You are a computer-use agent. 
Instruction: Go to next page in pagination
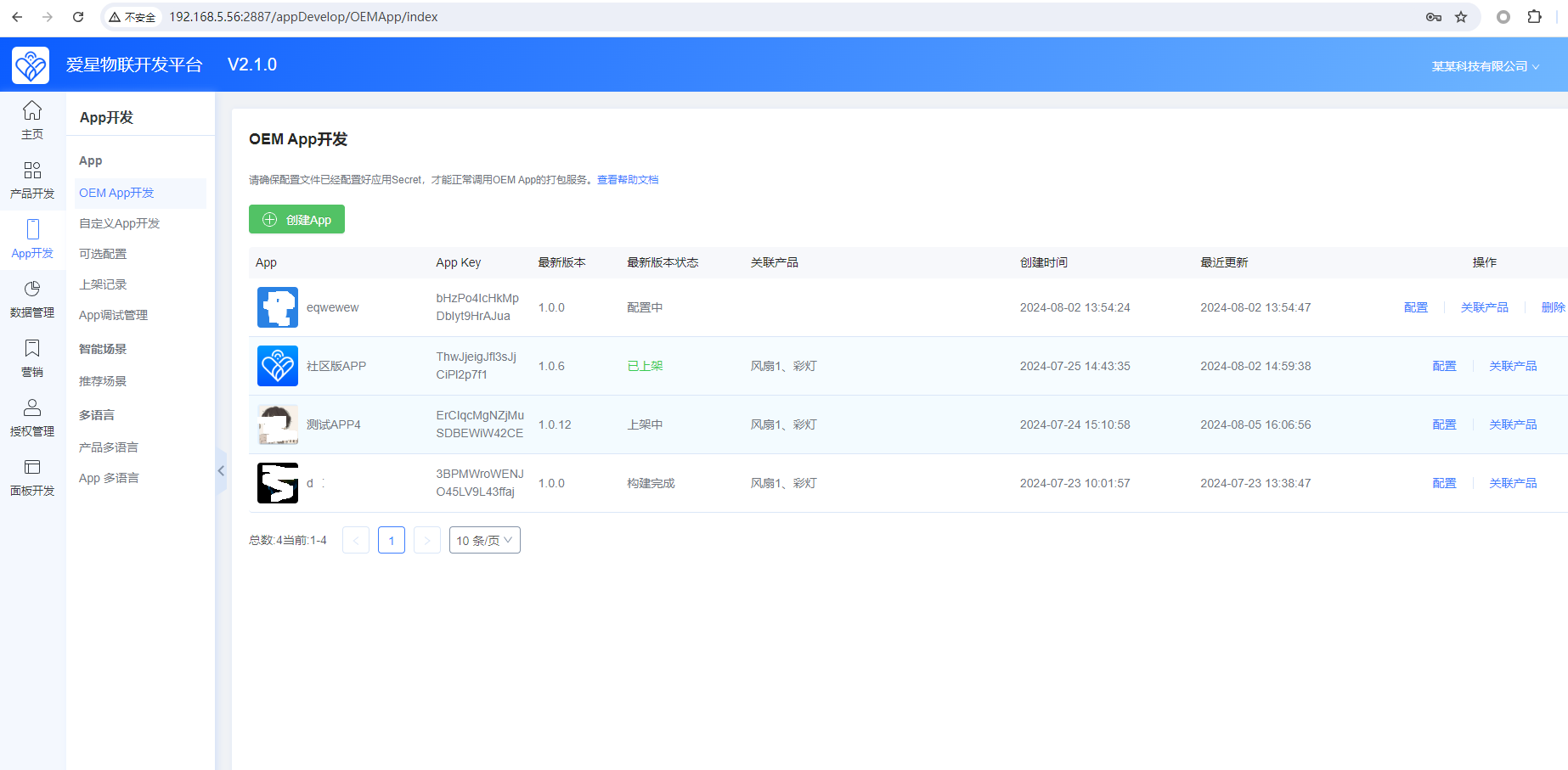(x=427, y=540)
